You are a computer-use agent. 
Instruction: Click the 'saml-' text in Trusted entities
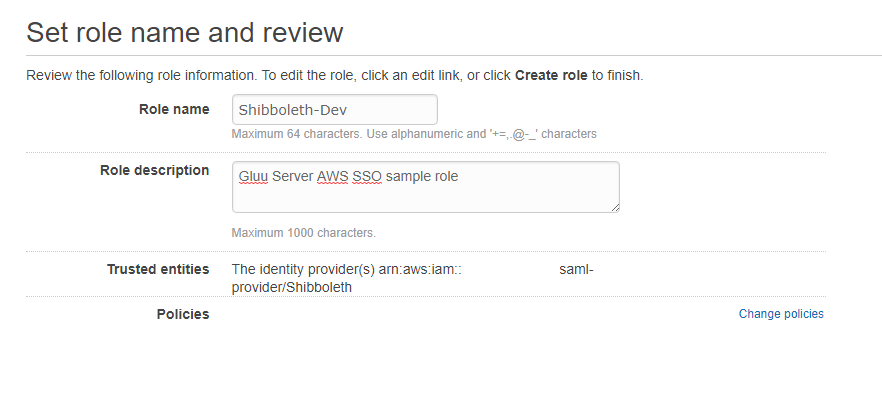click(x=576, y=269)
